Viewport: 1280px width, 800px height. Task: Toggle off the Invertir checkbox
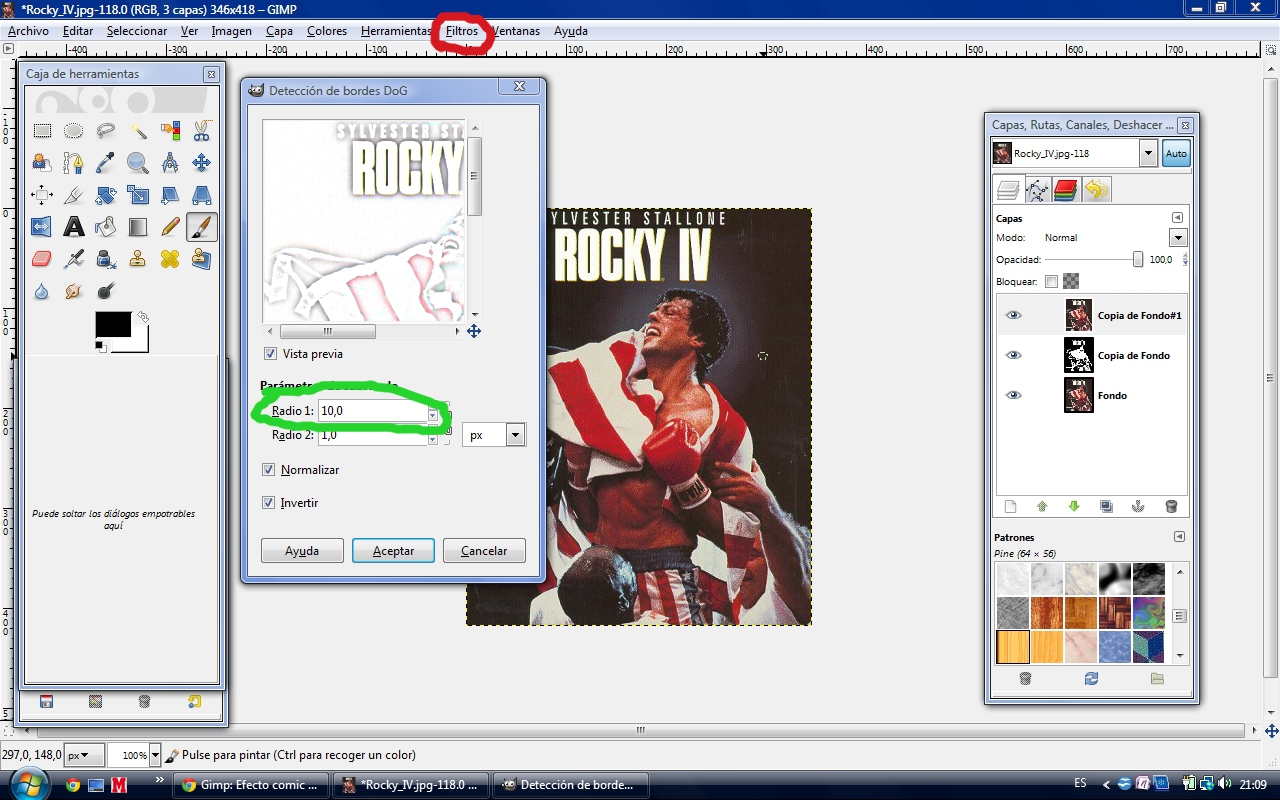pyautogui.click(x=268, y=502)
